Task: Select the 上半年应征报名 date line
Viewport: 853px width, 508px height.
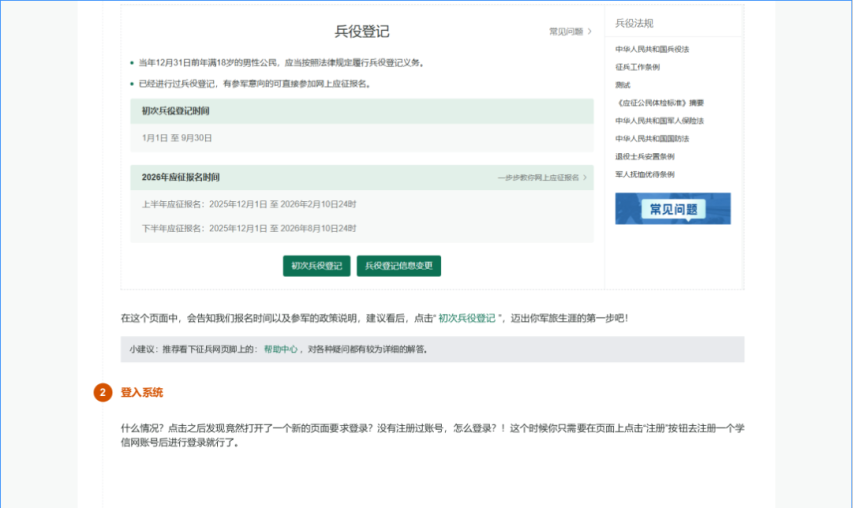Action: (x=249, y=205)
